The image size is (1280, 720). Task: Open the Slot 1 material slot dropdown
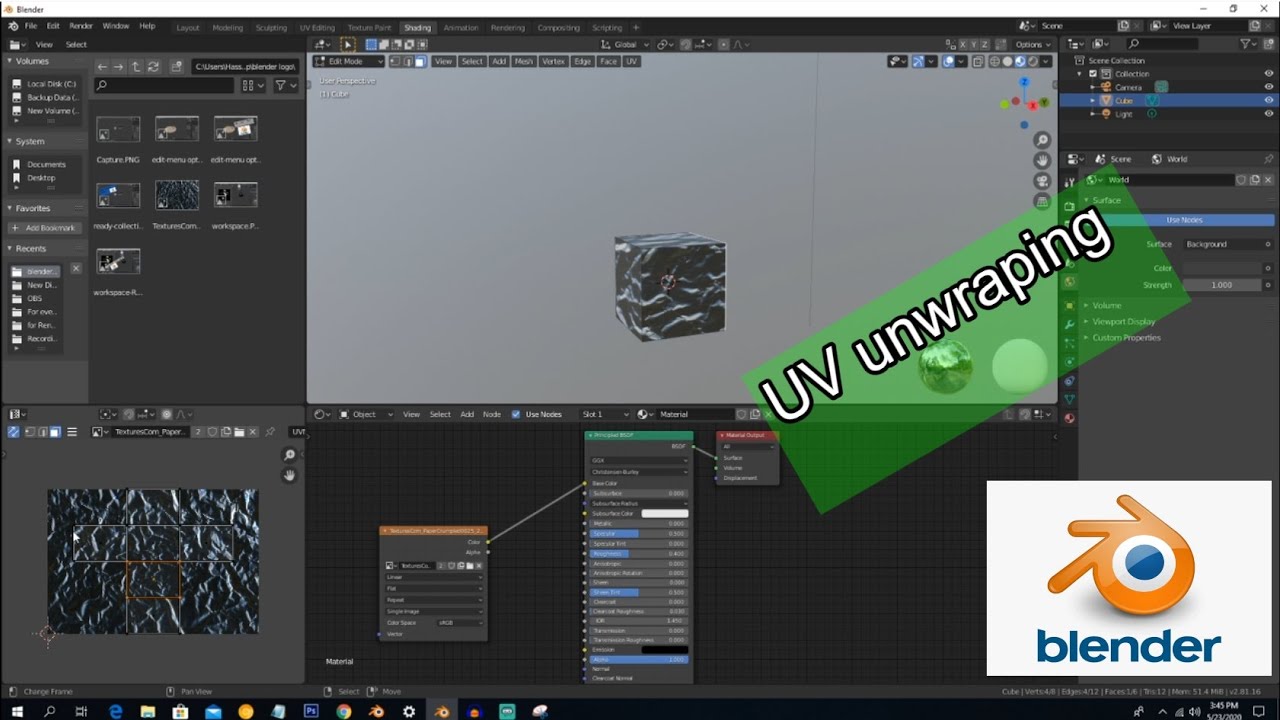tap(605, 414)
